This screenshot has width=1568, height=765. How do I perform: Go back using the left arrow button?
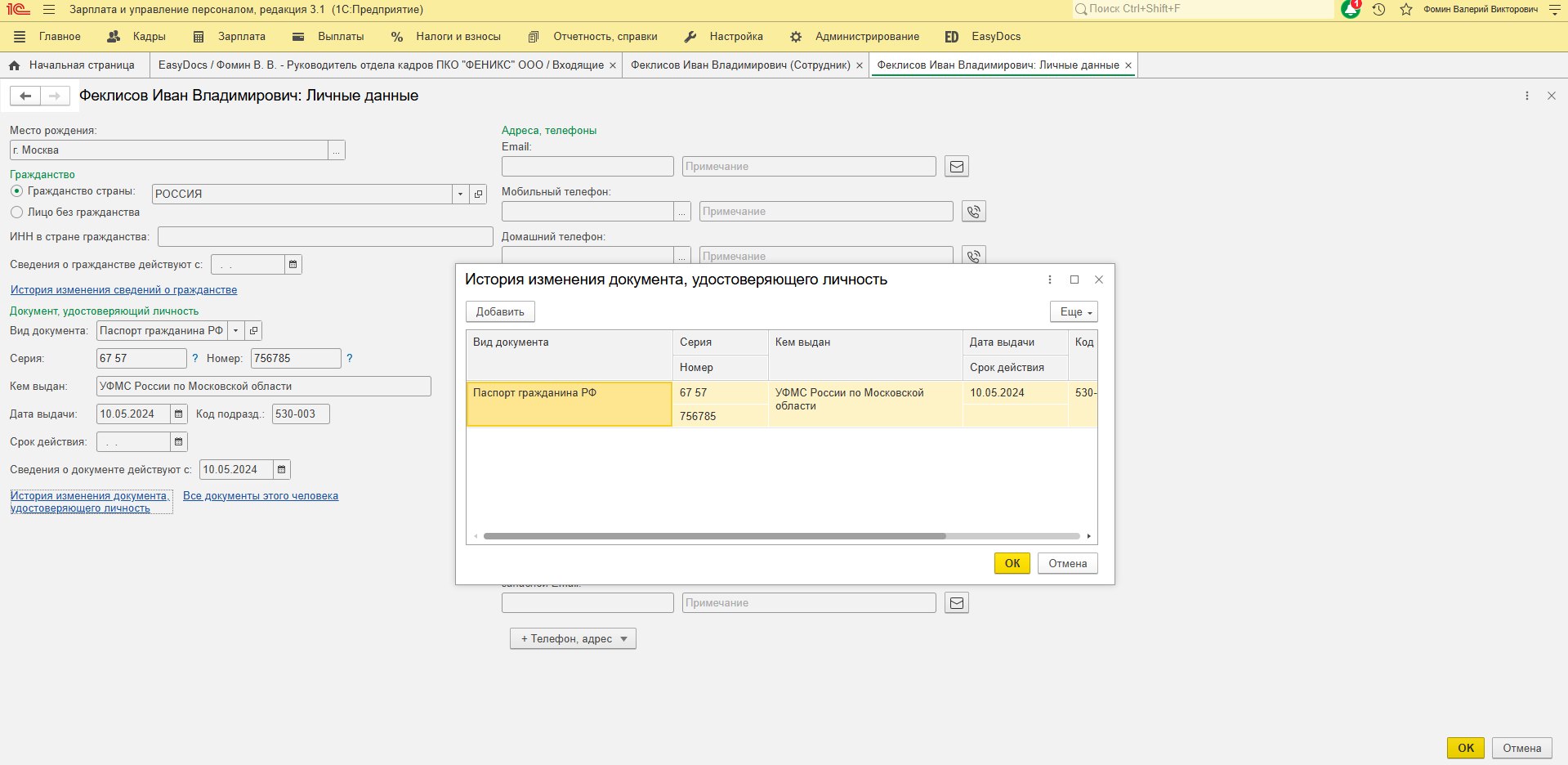(x=25, y=96)
